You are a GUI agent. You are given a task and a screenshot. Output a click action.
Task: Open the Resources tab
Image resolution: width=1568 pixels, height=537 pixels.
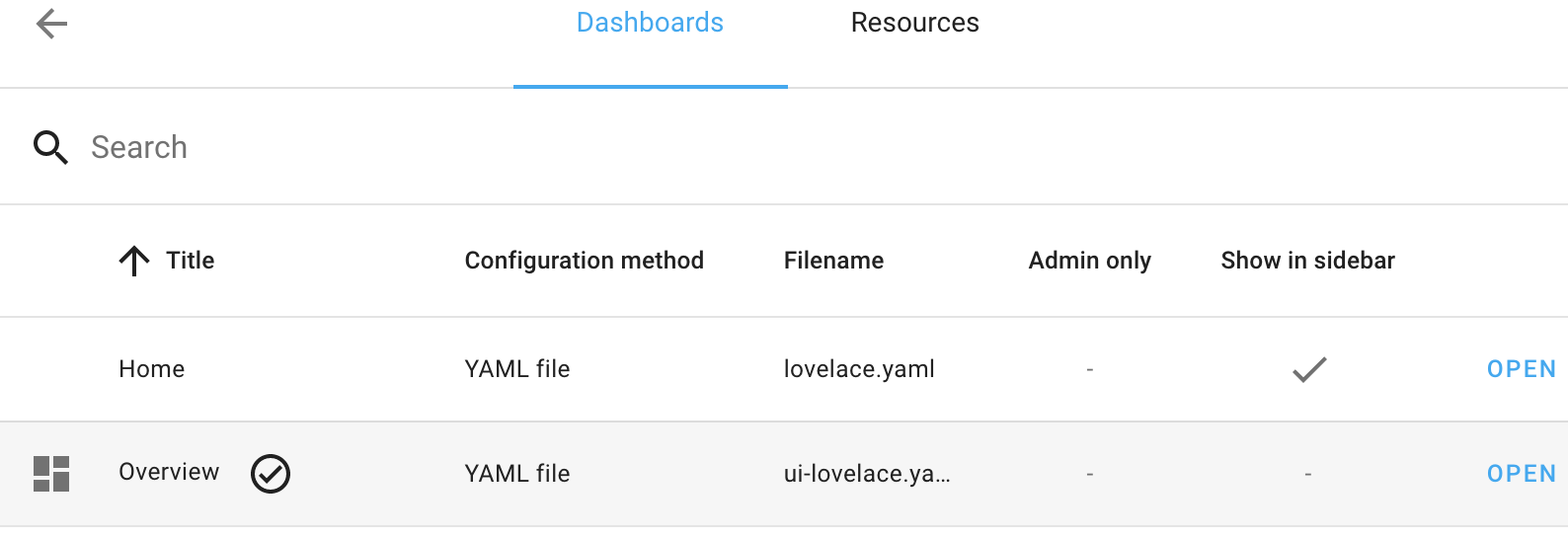tap(914, 24)
